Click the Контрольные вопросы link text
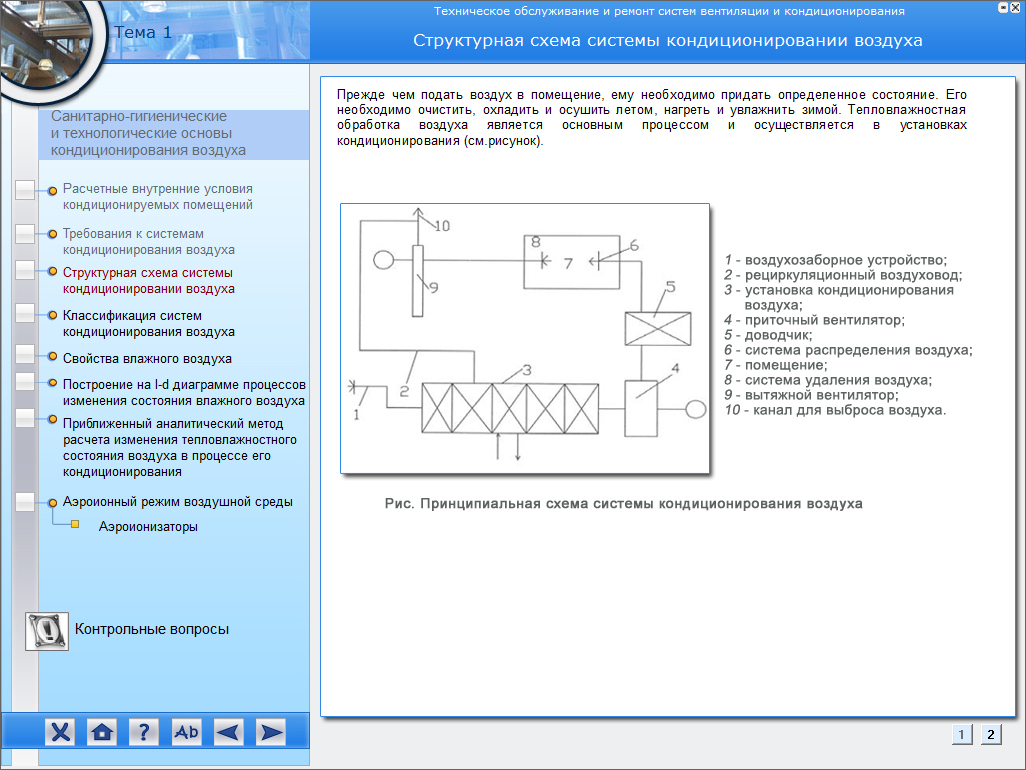Image resolution: width=1026 pixels, height=770 pixels. point(152,629)
